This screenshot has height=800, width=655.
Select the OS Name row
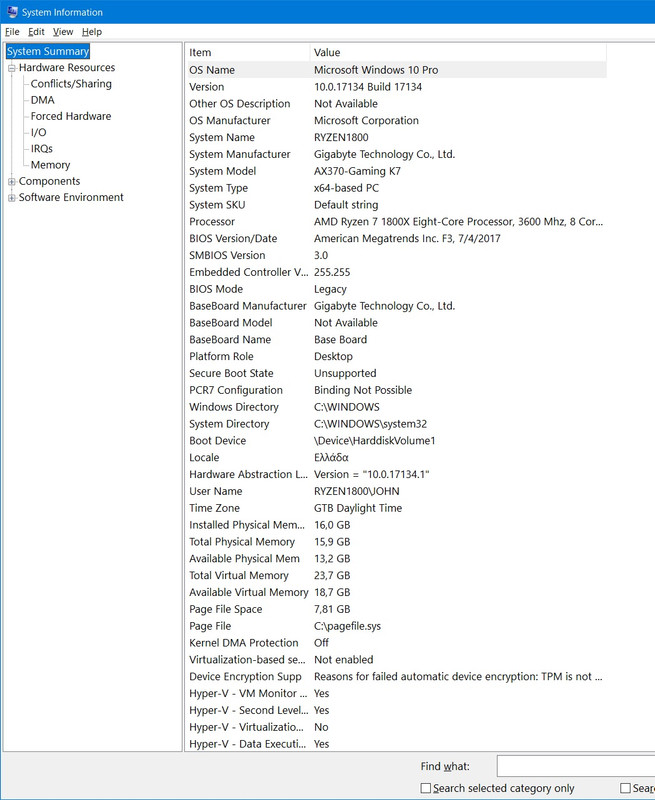tap(397, 70)
